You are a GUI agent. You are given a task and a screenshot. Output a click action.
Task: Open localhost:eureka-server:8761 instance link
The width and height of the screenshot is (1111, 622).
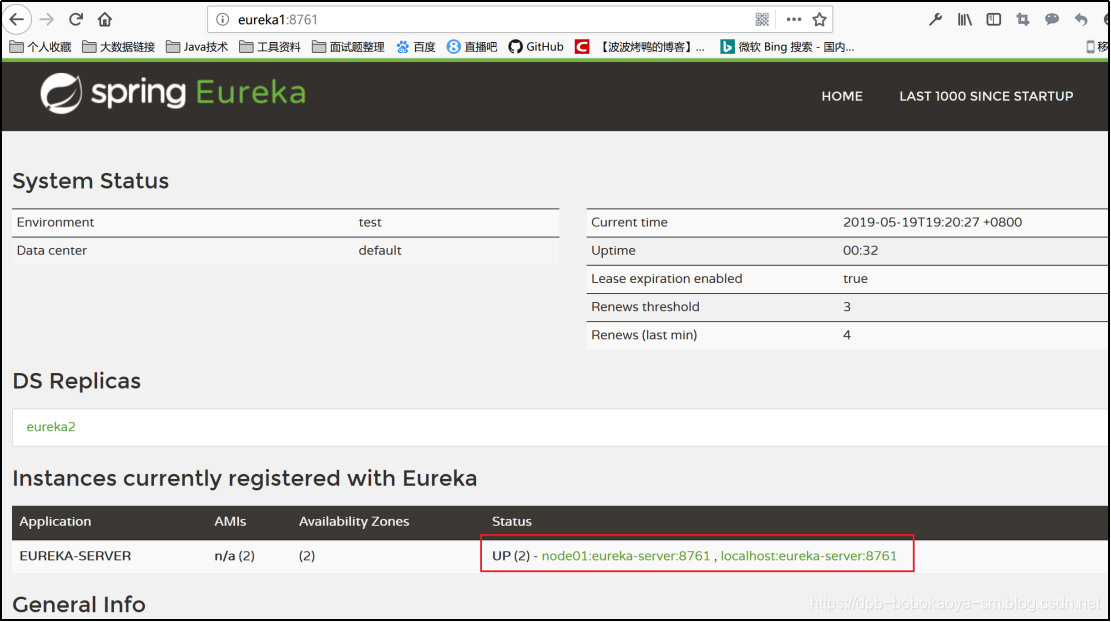(808, 556)
